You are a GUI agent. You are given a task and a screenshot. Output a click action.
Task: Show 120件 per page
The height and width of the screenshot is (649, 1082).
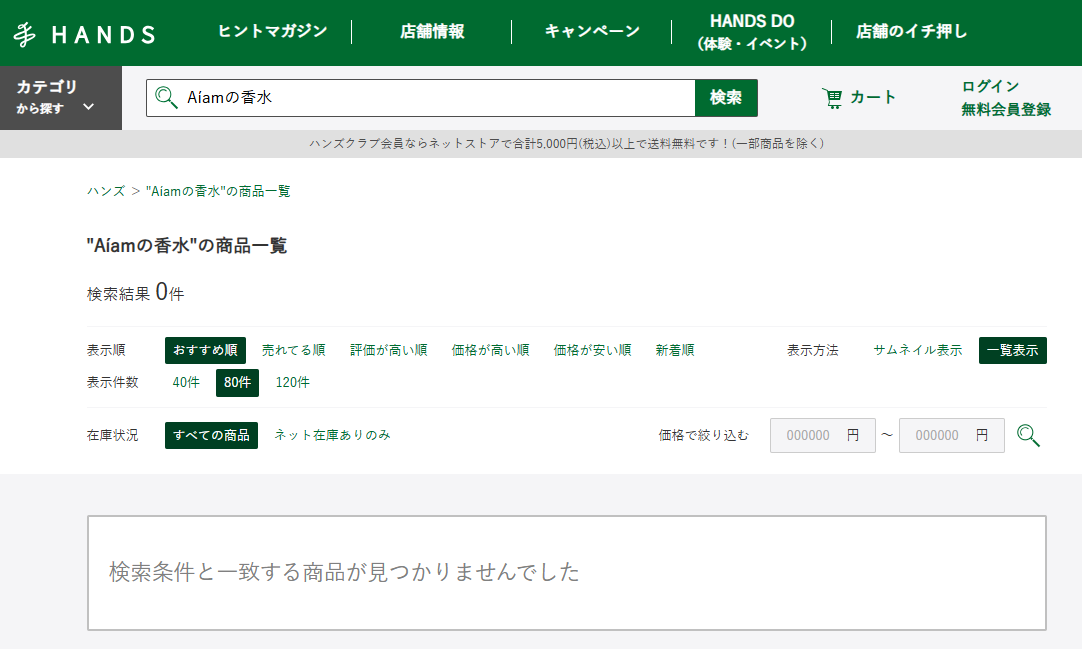click(293, 382)
